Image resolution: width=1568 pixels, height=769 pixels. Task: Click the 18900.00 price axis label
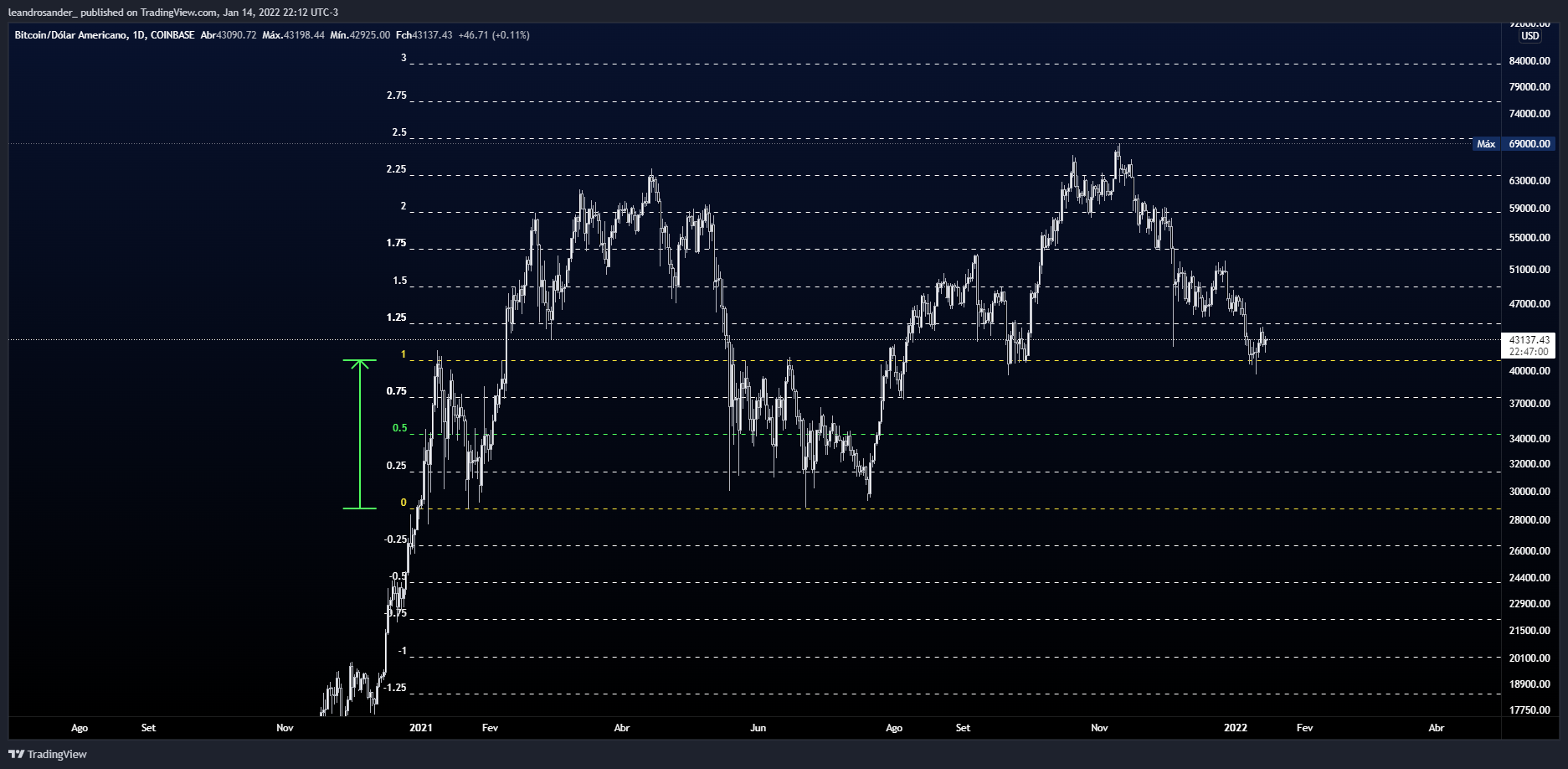coord(1529,684)
